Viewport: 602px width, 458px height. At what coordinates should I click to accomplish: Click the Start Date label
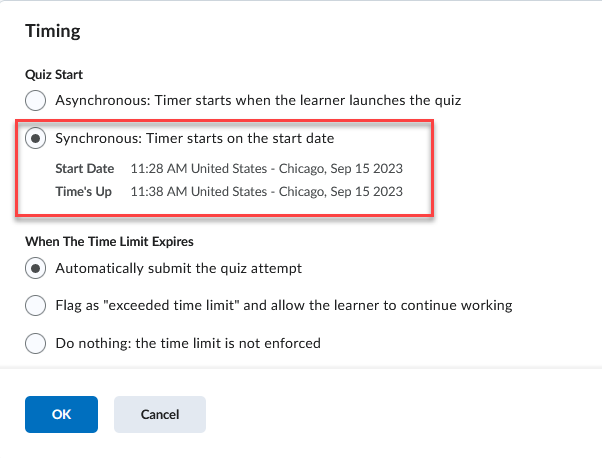pyautogui.click(x=84, y=167)
